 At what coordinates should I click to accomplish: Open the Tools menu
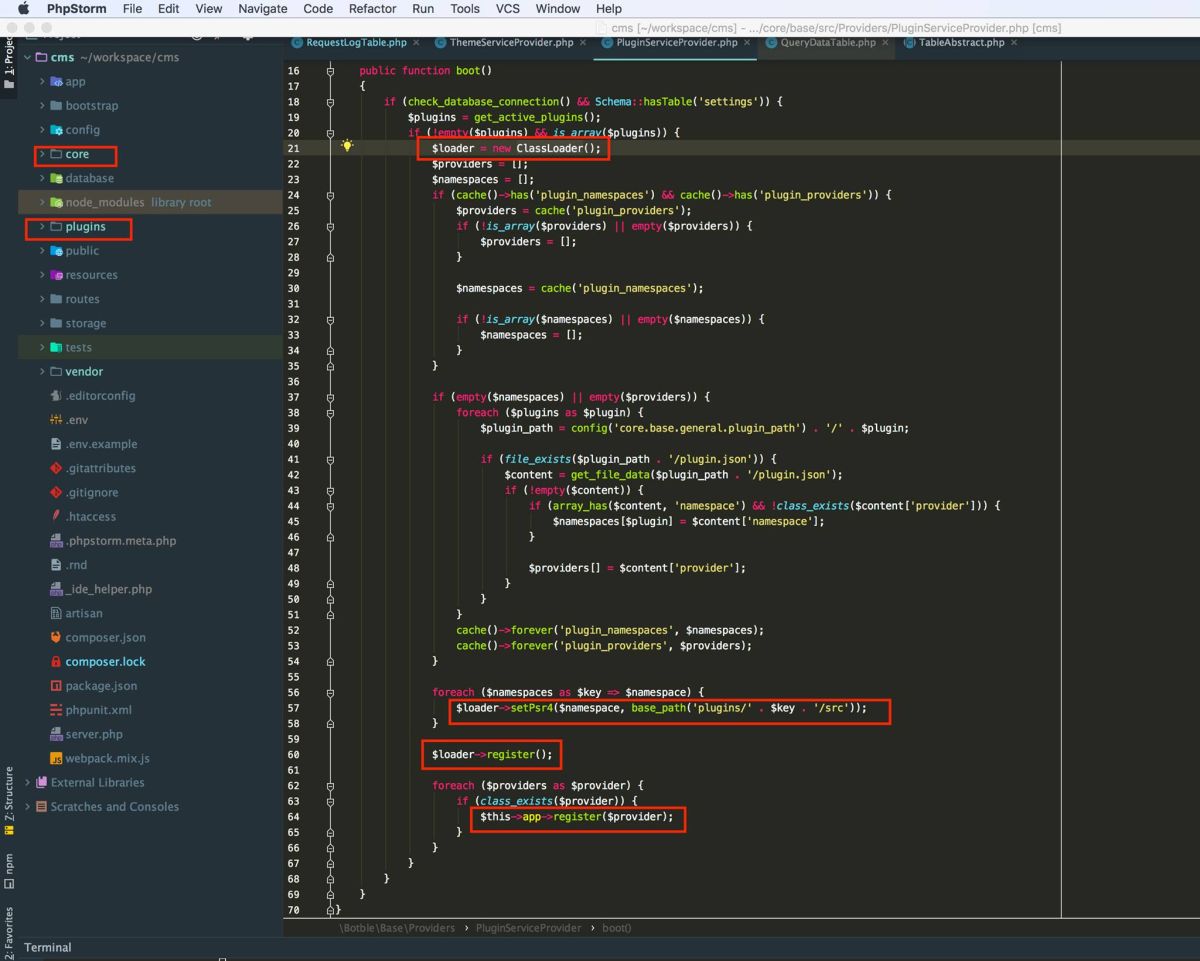(x=465, y=9)
